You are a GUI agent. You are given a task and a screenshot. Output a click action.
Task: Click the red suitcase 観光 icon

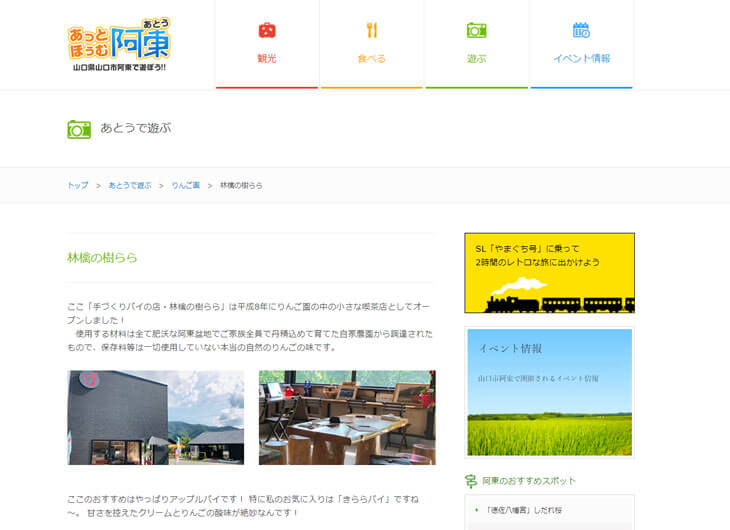point(267,30)
